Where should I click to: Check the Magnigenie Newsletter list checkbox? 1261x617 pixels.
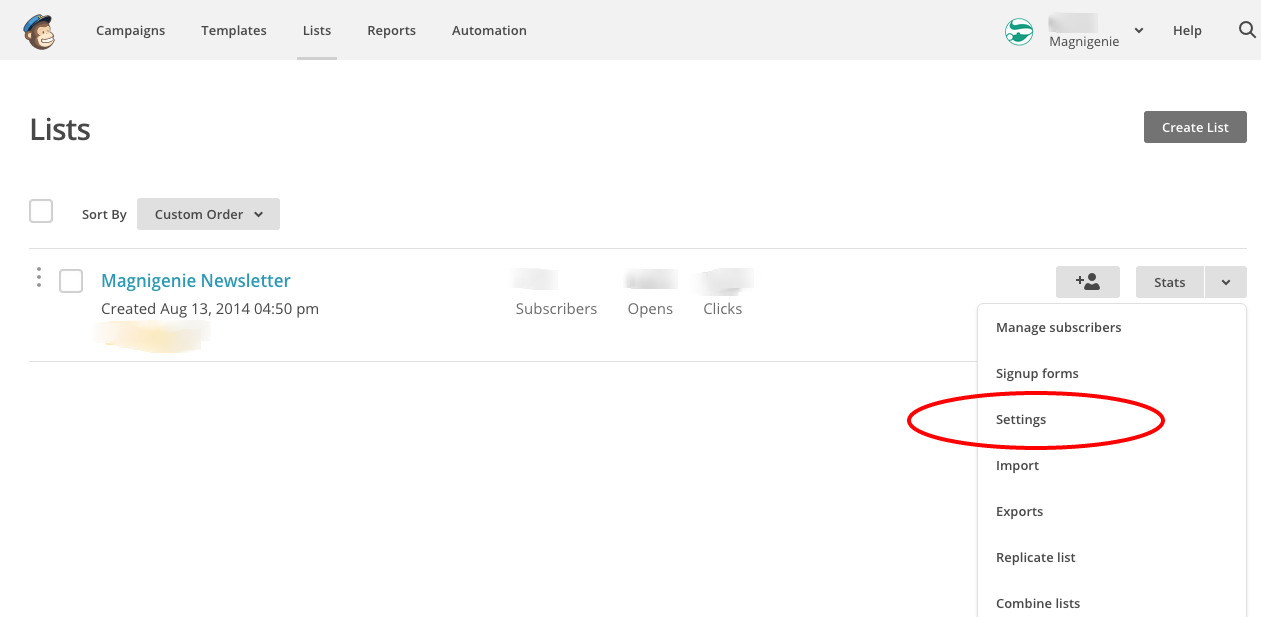71,281
